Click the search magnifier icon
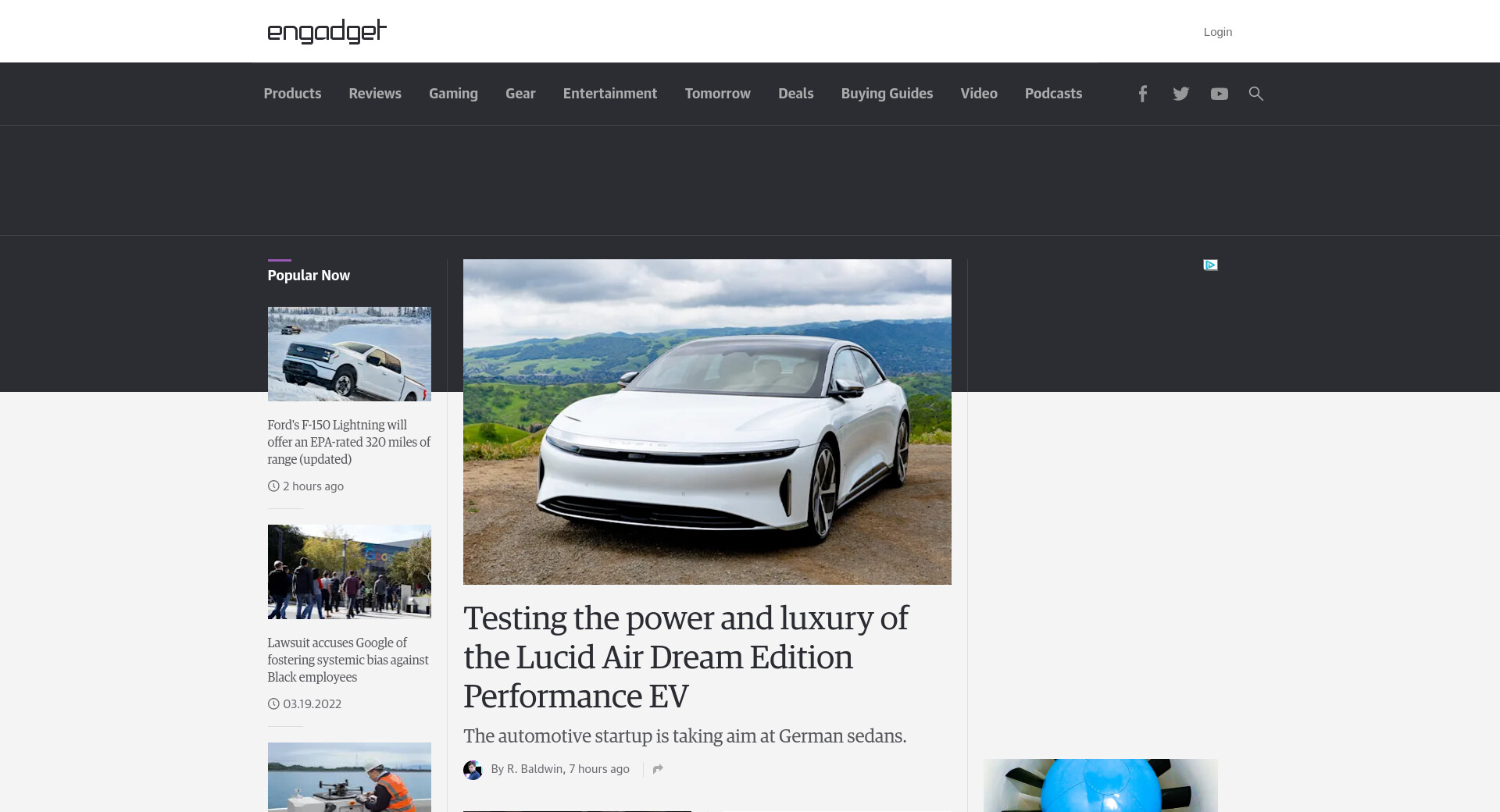 1255,94
